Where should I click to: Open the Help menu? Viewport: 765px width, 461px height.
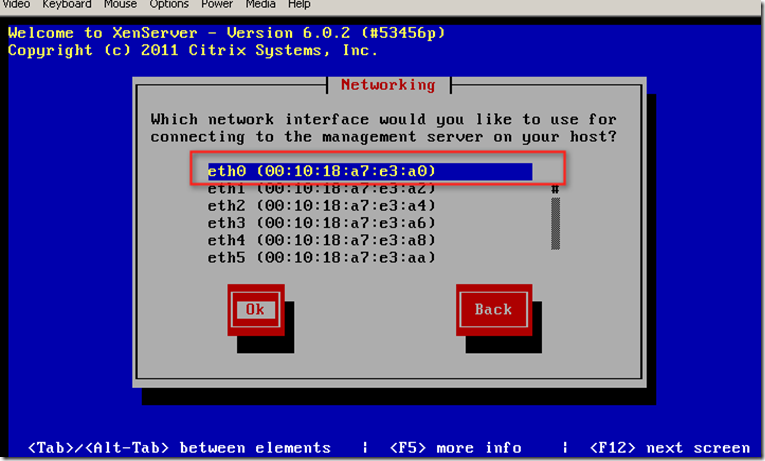[x=299, y=4]
